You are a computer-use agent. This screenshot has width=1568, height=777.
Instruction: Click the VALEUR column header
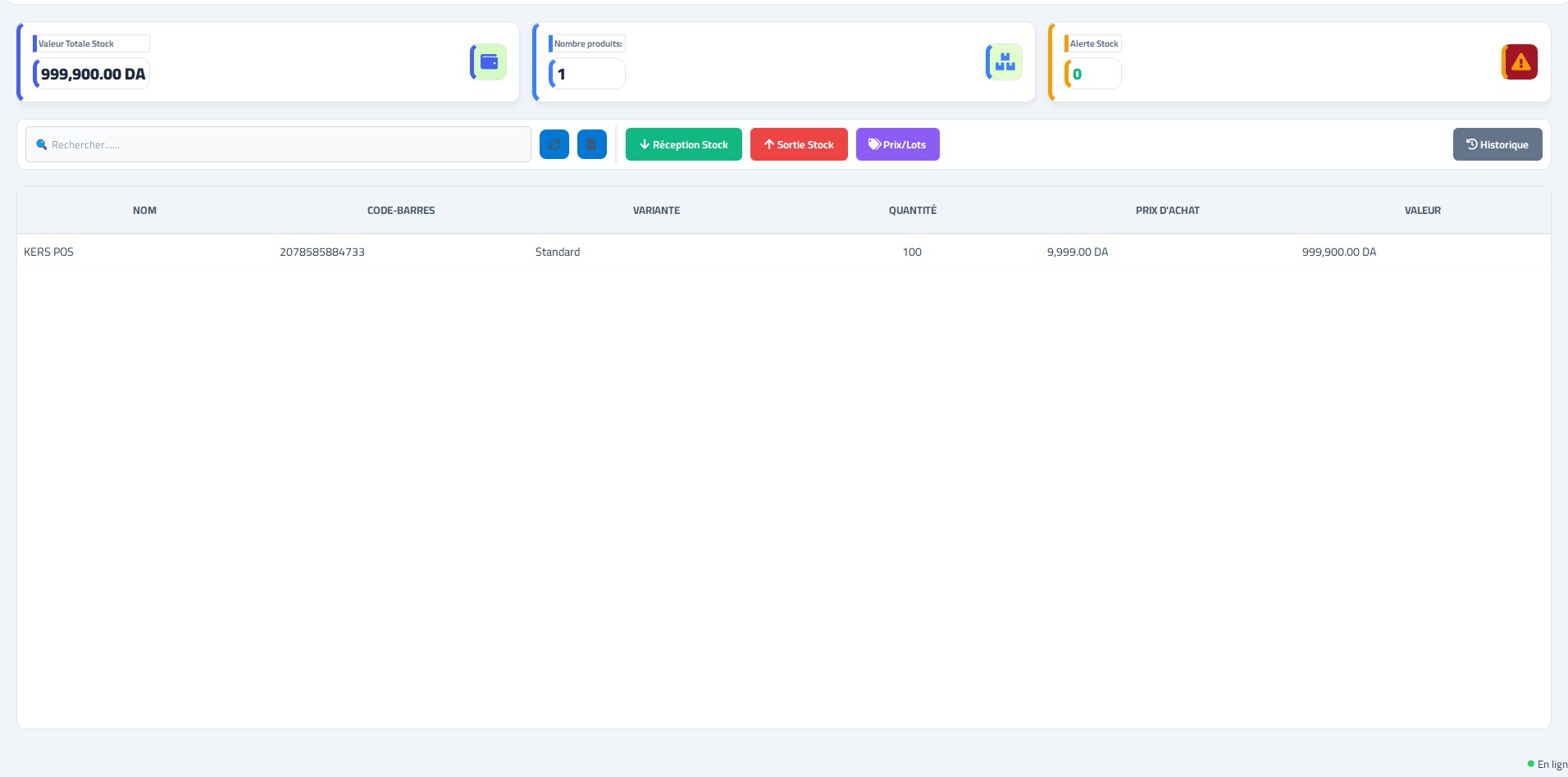(x=1422, y=211)
